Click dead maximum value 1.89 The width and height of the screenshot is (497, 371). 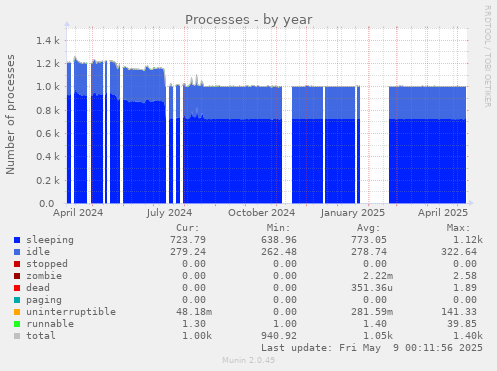[465, 288]
